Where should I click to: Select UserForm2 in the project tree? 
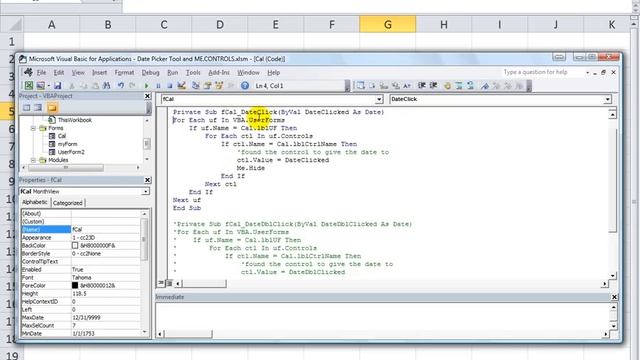pos(71,152)
